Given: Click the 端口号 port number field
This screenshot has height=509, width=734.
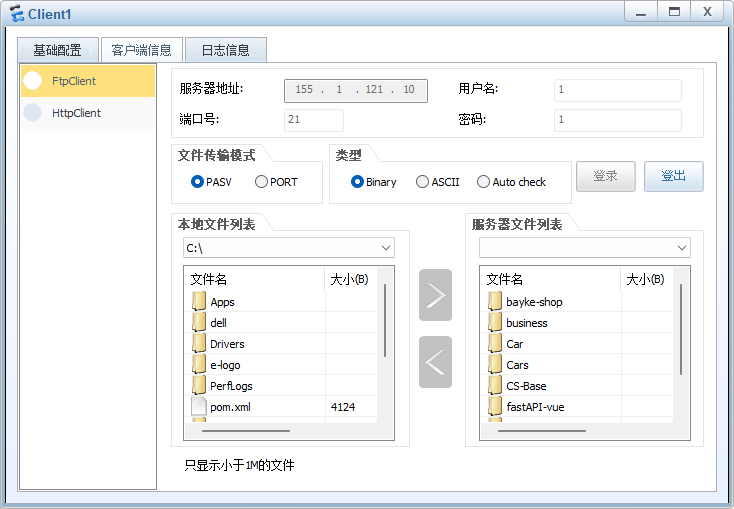Looking at the screenshot, I should (313, 120).
